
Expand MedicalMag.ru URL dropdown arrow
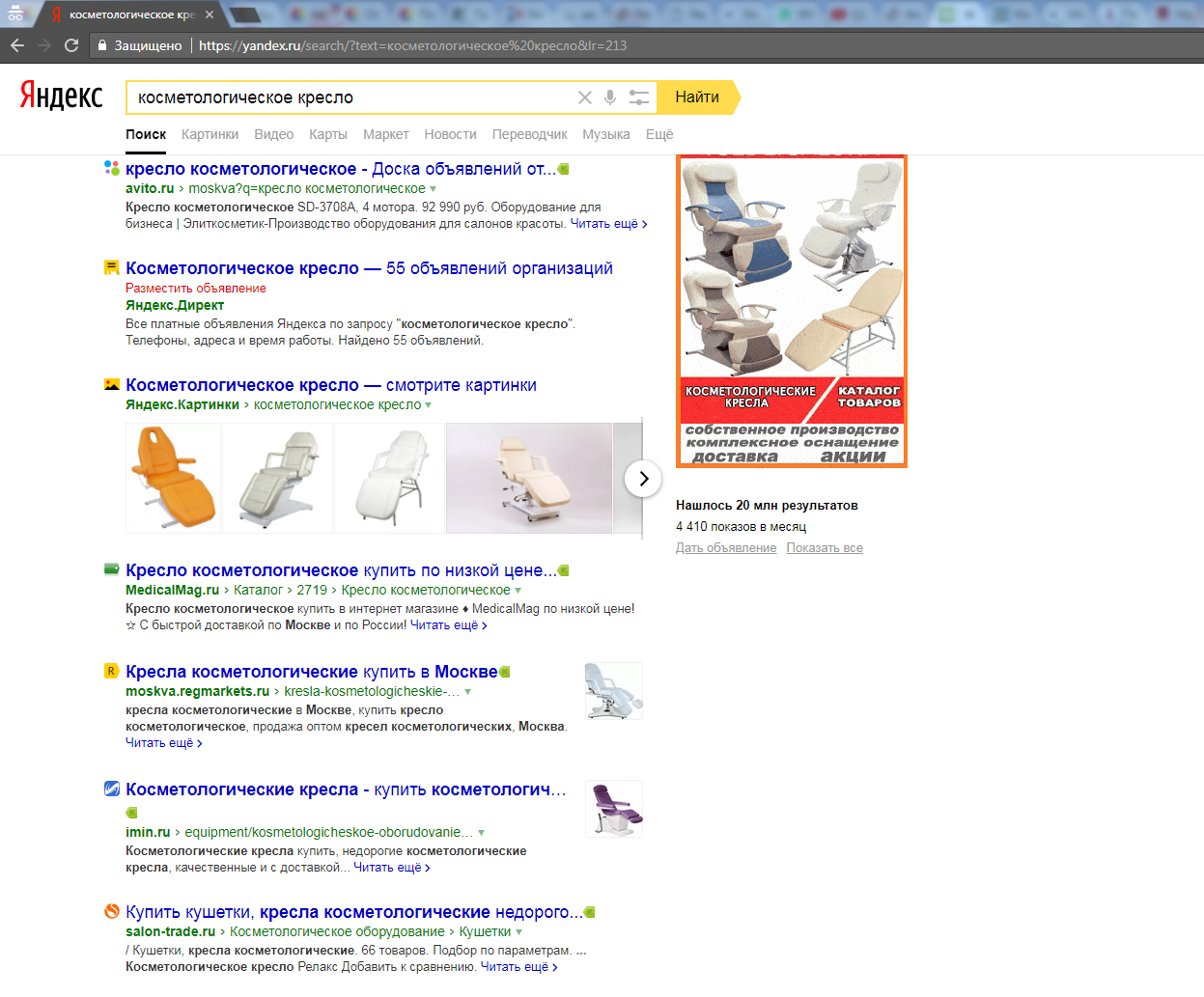click(x=518, y=591)
